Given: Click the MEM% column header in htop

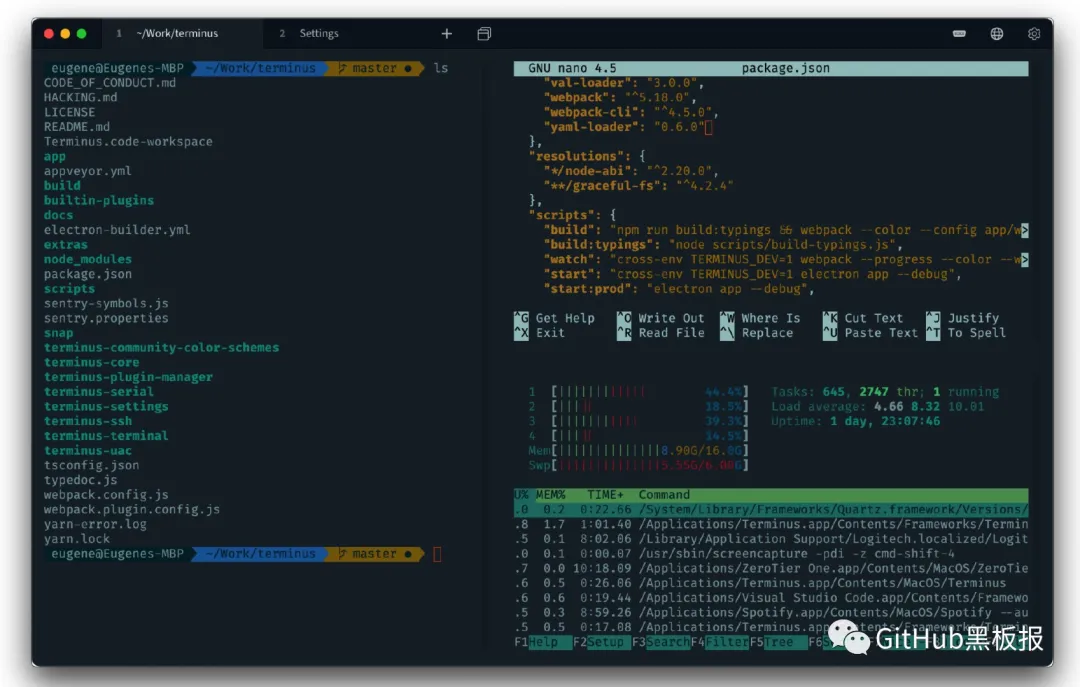Looking at the screenshot, I should point(550,495).
